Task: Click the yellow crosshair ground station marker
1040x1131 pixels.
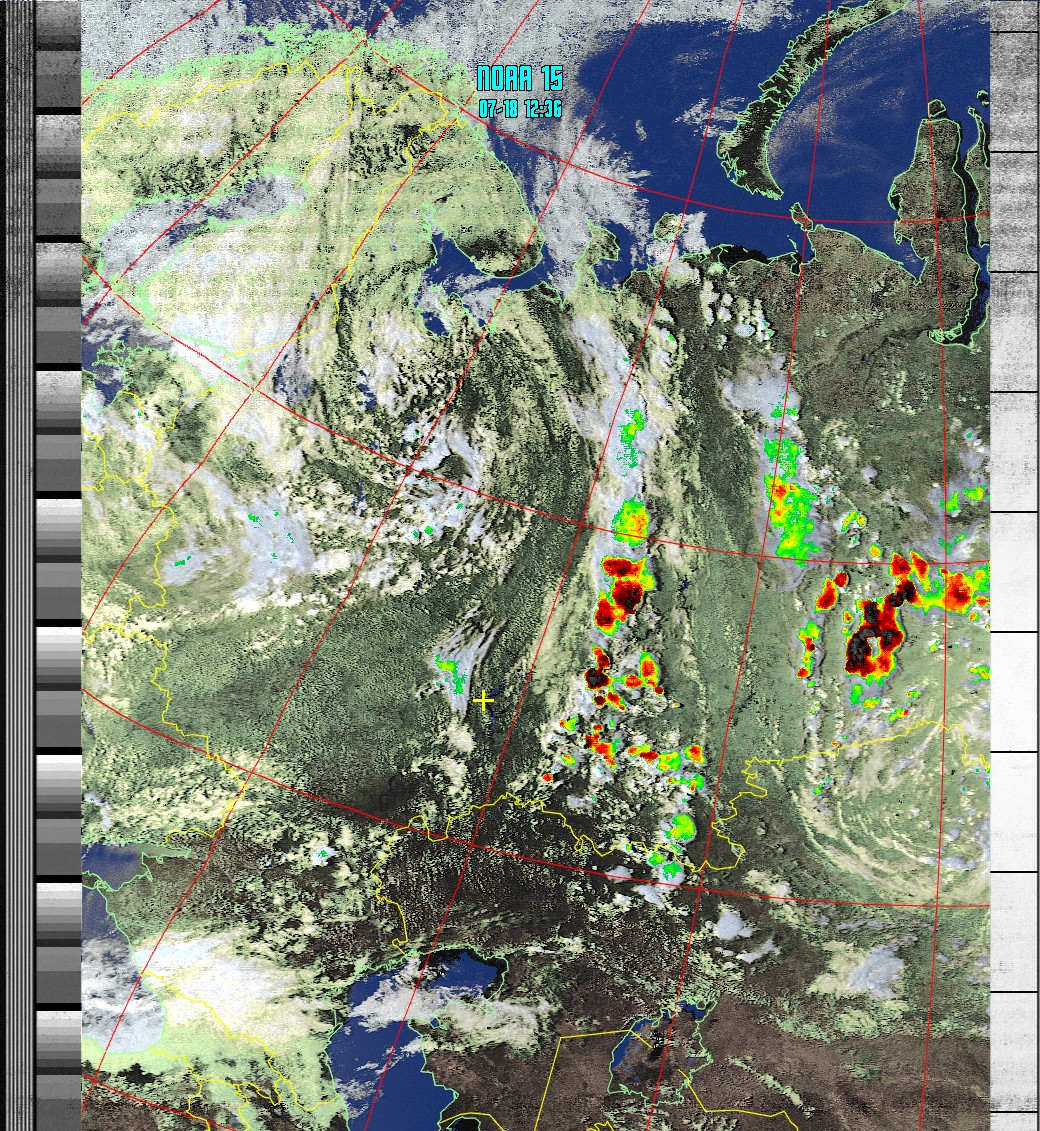Action: (484, 701)
